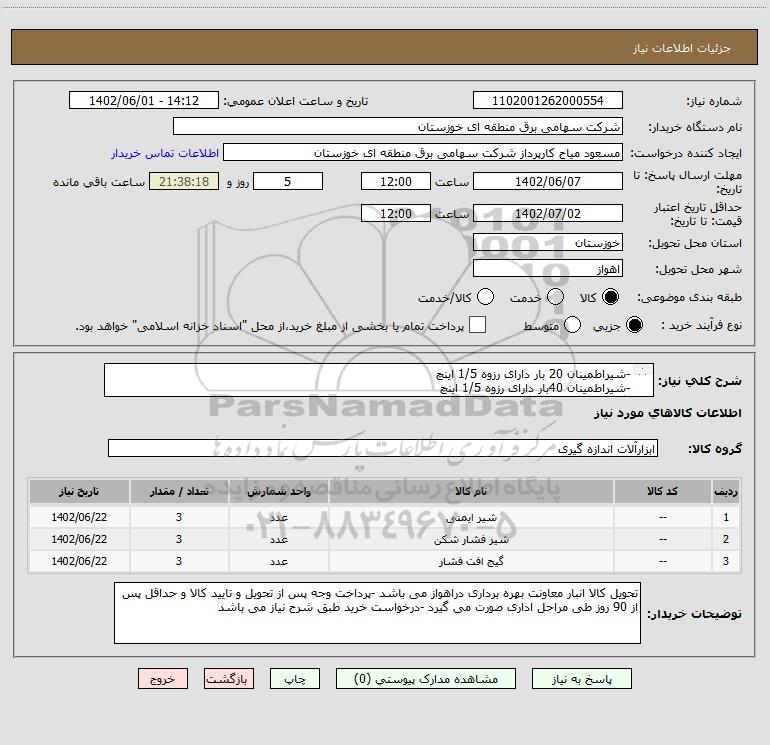Click the کد کالا column header
Screen dimensions: 770x745
662,491
